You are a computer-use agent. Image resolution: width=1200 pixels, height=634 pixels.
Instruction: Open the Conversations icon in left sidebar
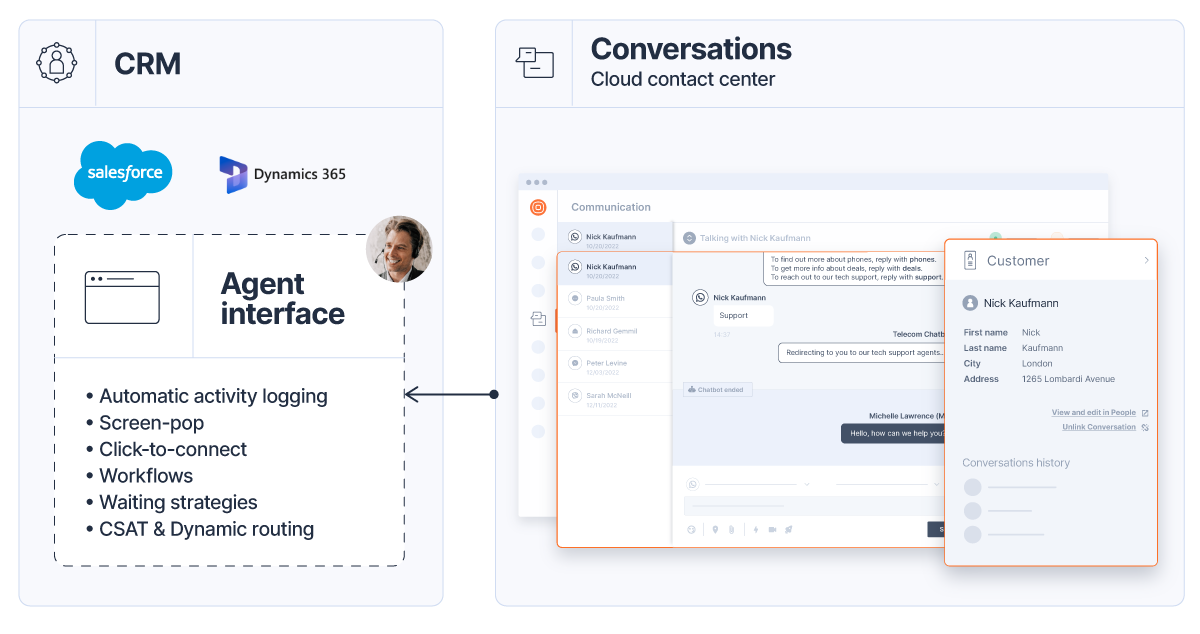(x=538, y=319)
